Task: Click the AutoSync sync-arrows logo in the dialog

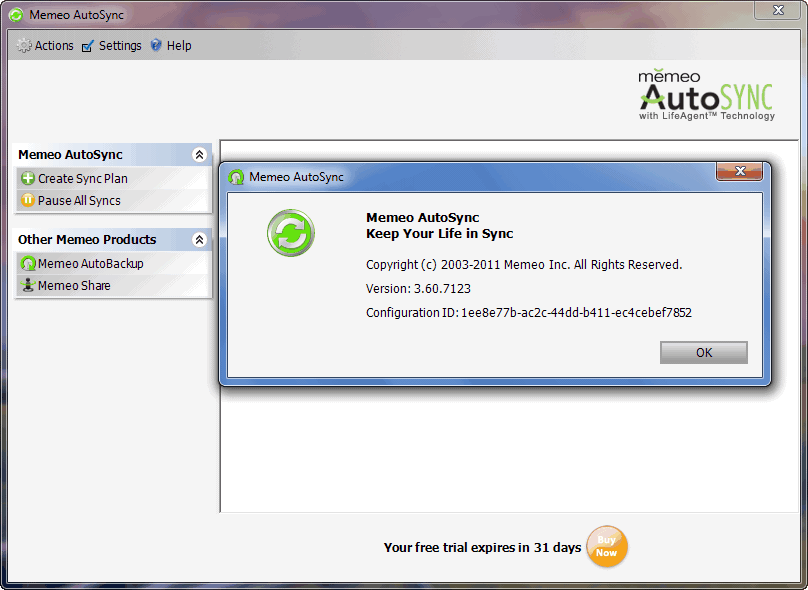Action: click(x=290, y=233)
